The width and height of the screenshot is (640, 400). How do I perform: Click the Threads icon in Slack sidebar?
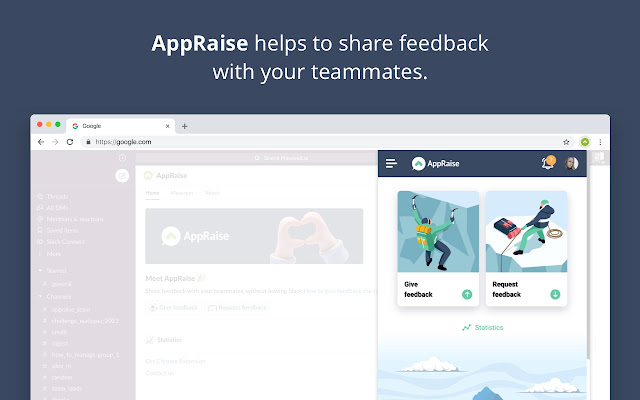point(40,196)
